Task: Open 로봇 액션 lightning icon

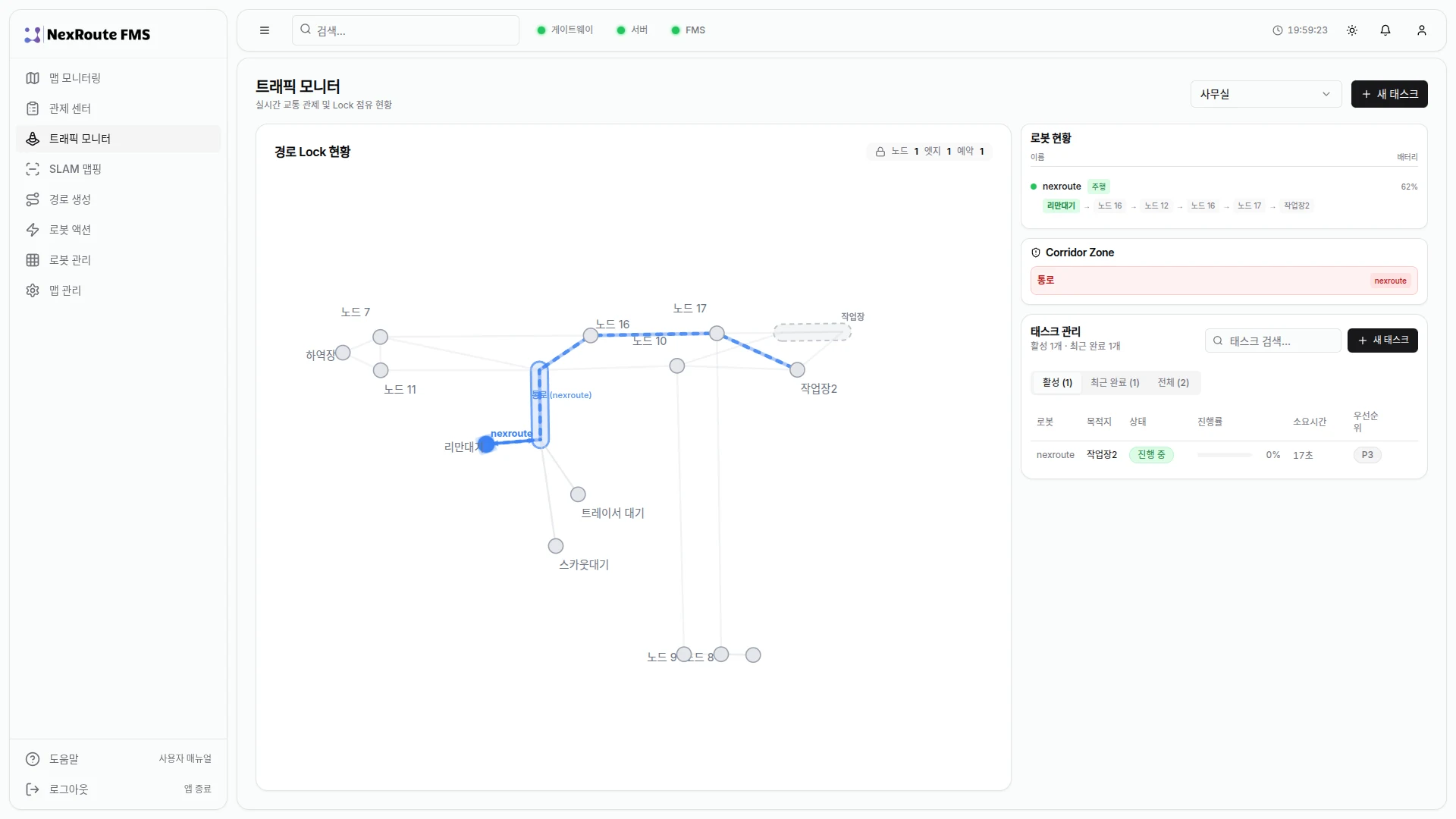Action: (33, 230)
